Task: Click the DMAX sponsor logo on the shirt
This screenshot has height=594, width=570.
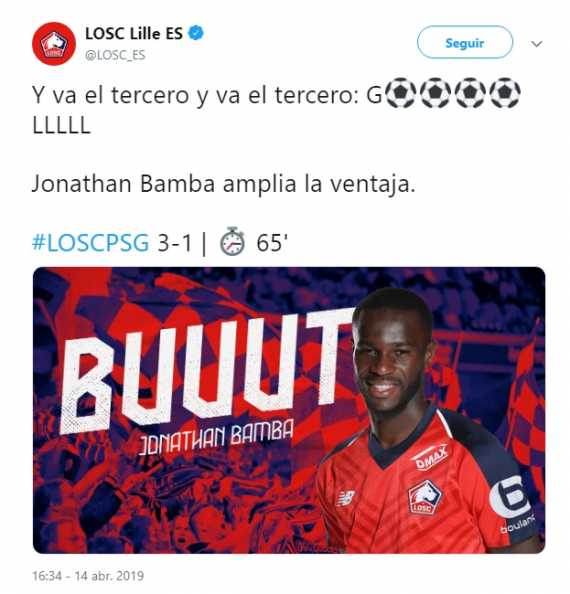Action: pos(430,458)
